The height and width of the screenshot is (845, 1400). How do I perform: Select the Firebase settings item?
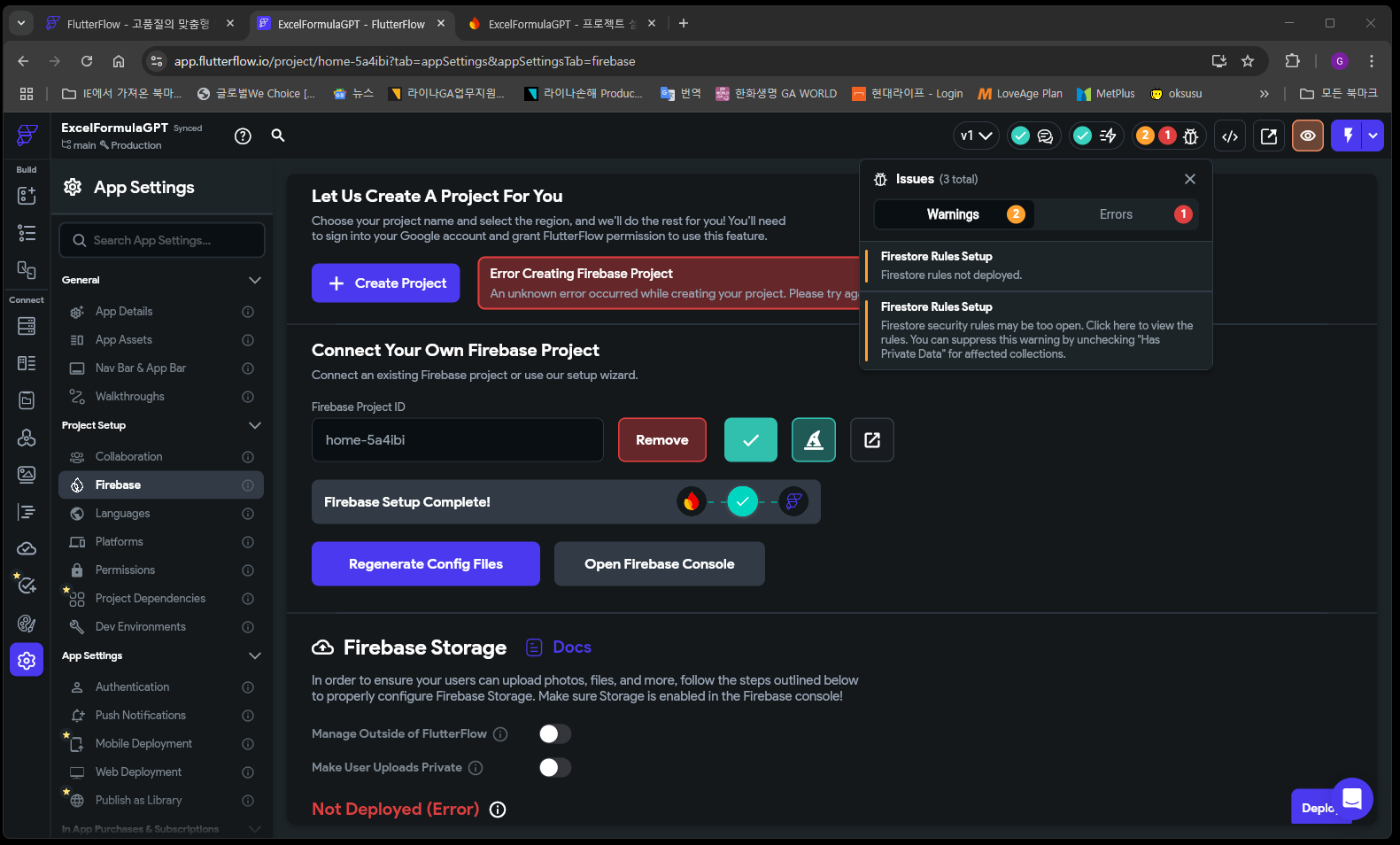[161, 485]
